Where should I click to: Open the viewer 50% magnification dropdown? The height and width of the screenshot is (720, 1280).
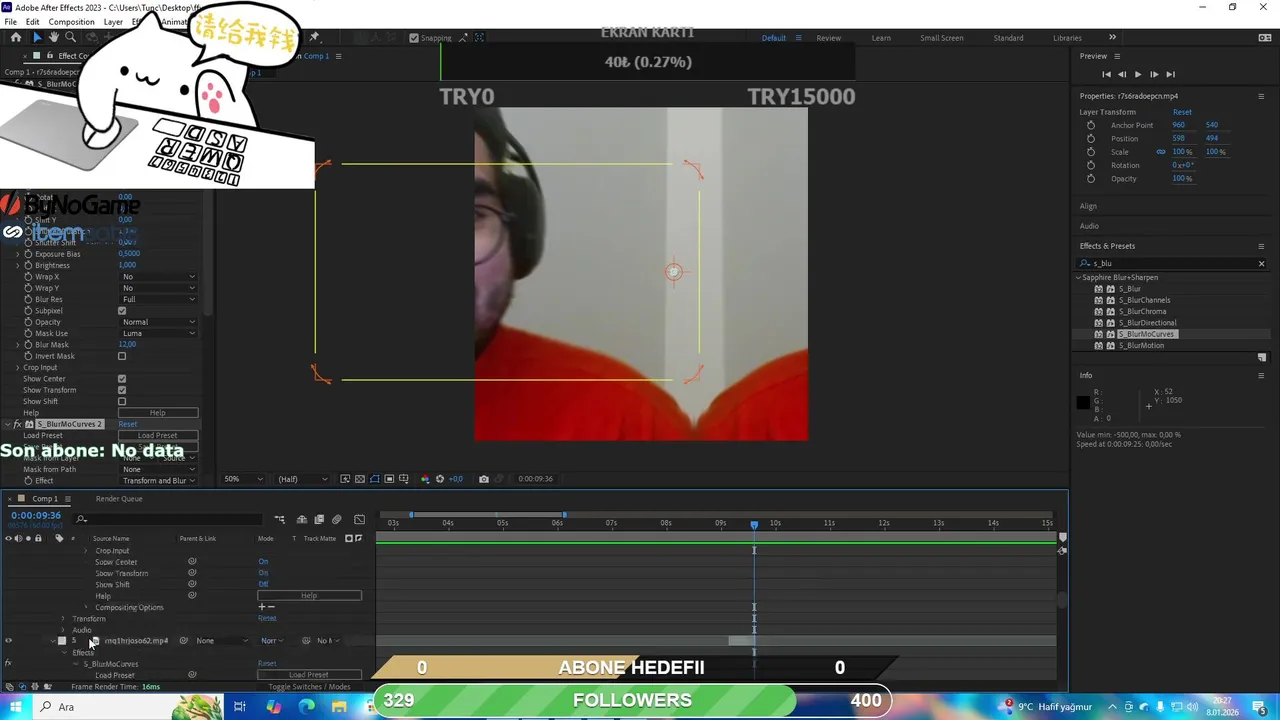tap(245, 479)
